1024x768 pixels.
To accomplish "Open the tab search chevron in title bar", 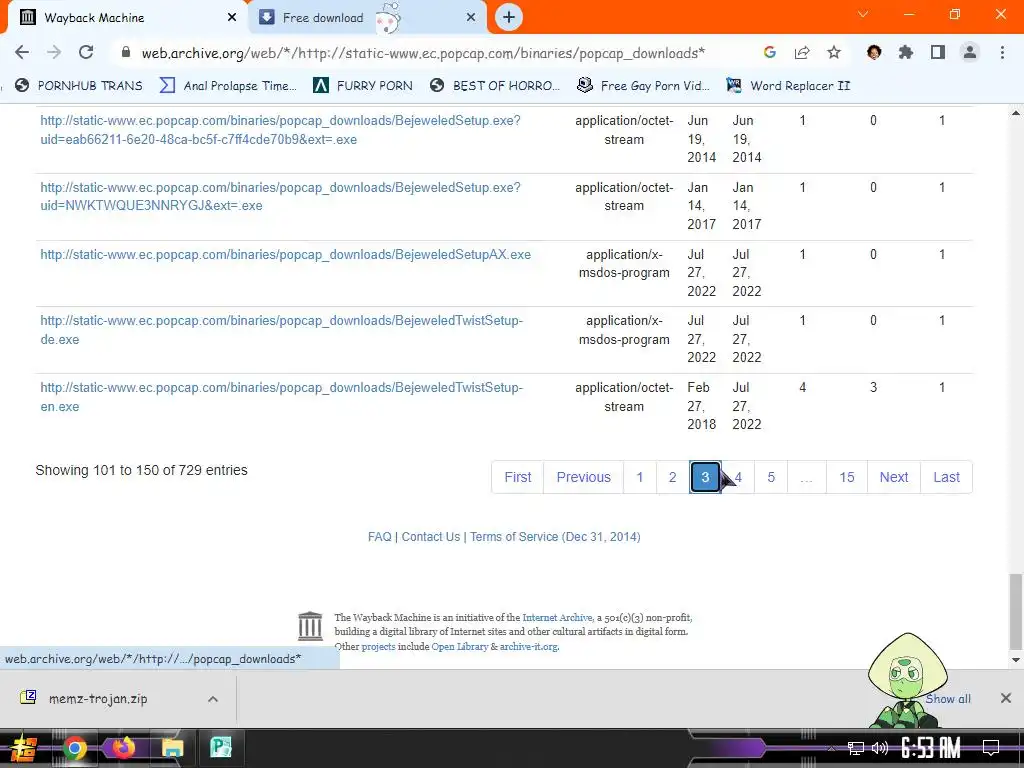I will click(x=863, y=14).
